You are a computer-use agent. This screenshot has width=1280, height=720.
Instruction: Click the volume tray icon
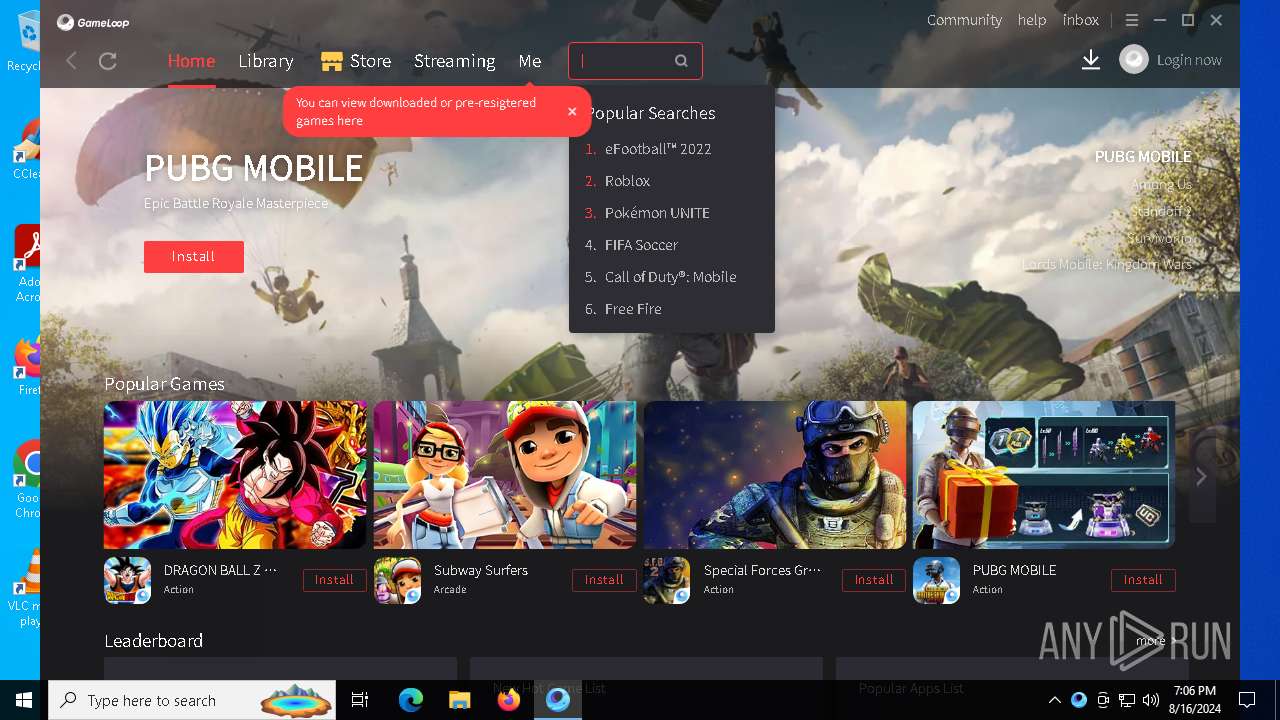click(x=1151, y=700)
